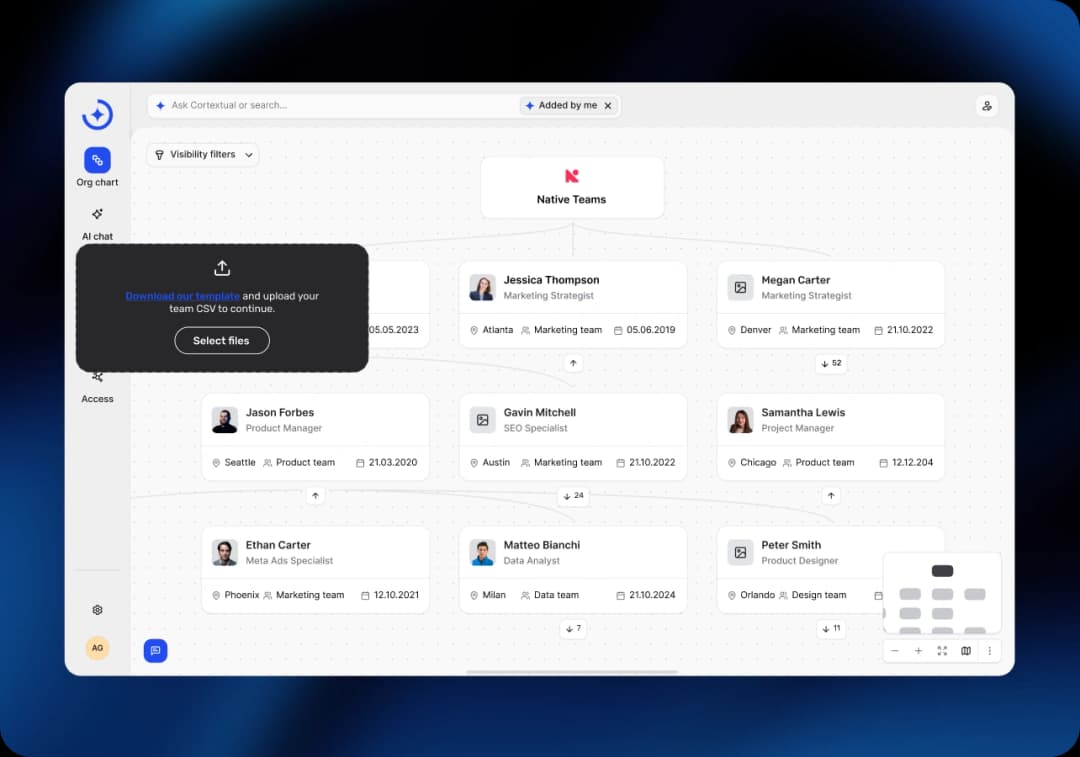The width and height of the screenshot is (1080, 757).
Task: Collapse the branch under Samantha Lewis
Action: click(831, 495)
